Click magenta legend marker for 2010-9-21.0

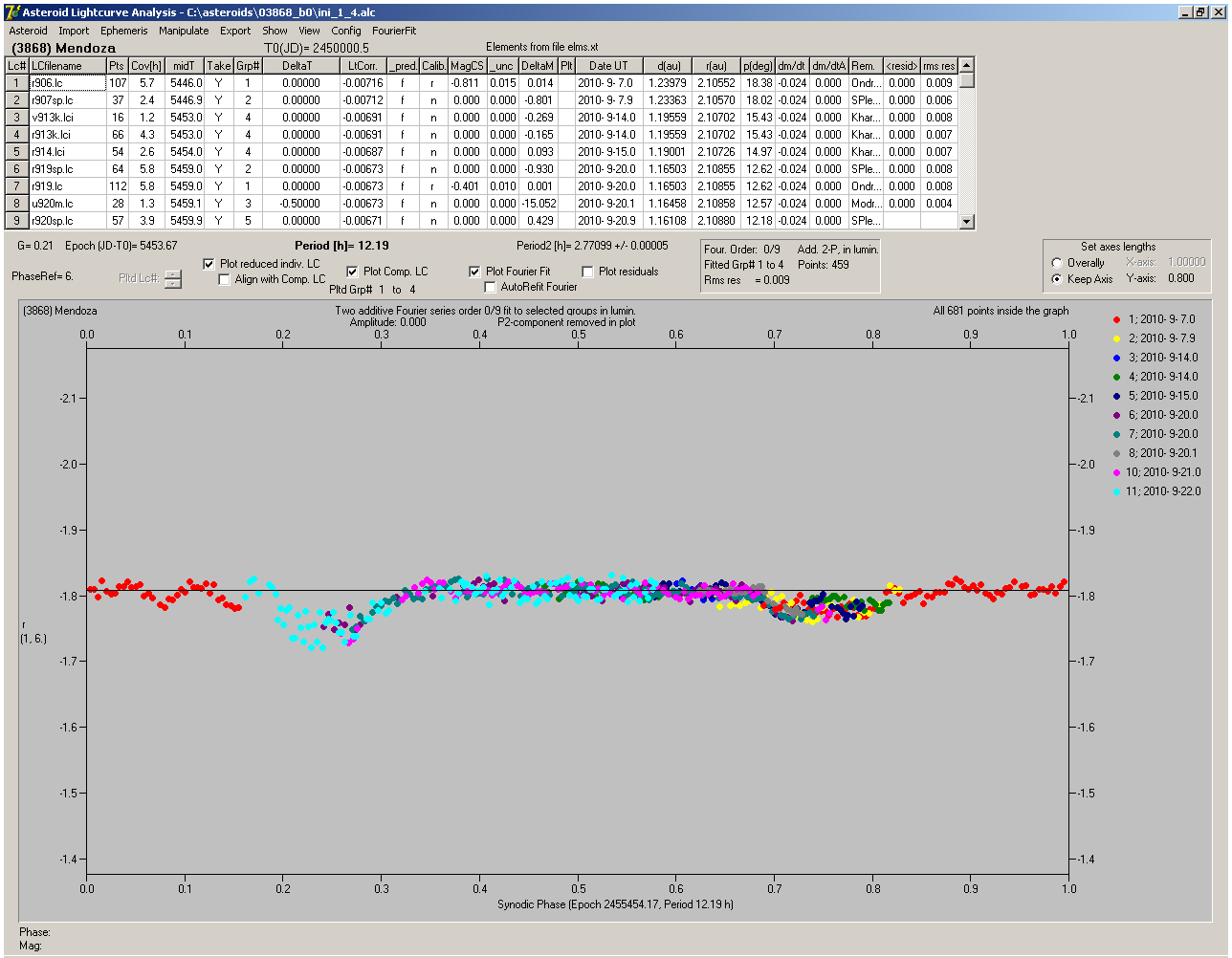pos(1117,472)
